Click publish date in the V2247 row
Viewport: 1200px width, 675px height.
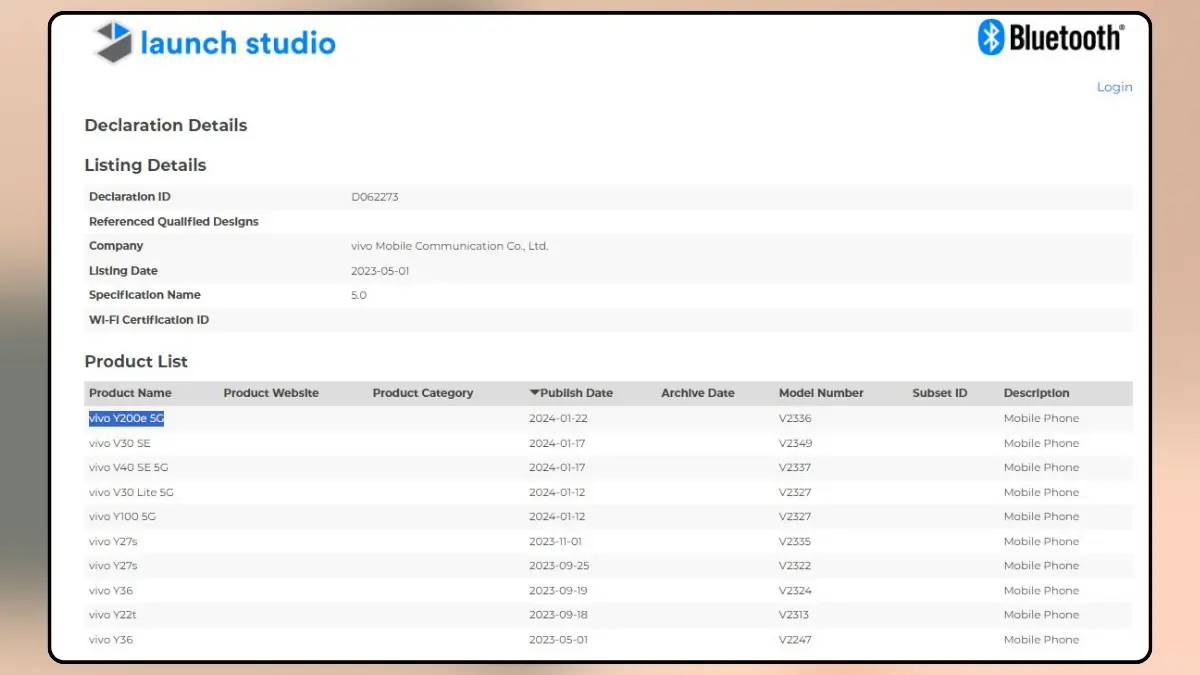[558, 639]
